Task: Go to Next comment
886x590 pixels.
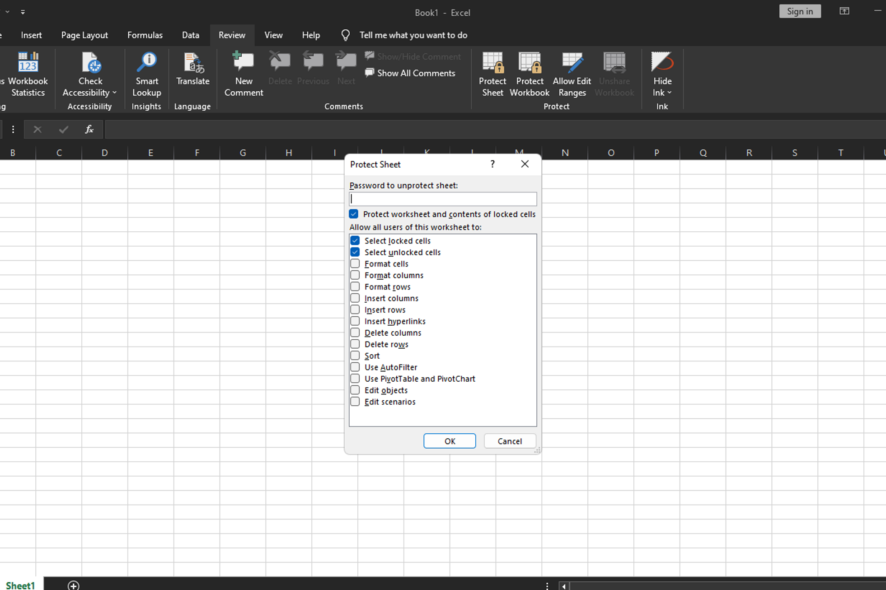Action: (x=346, y=69)
